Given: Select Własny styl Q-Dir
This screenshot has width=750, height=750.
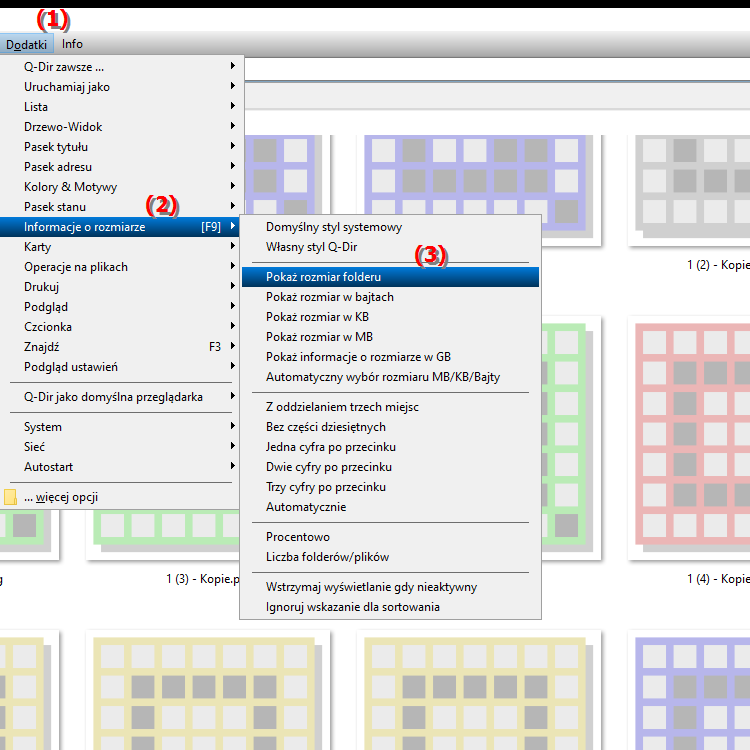Looking at the screenshot, I should point(390,247).
